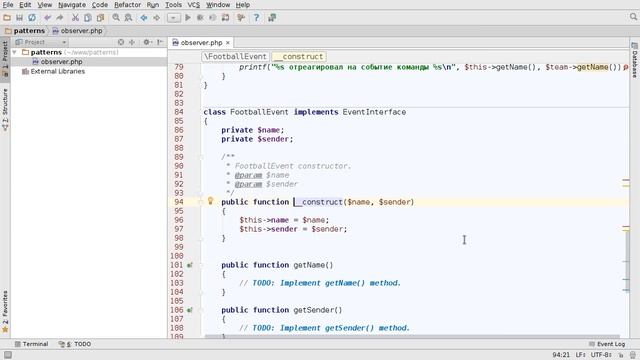Viewport: 640px width, 360px height.
Task: Toggle the Database tool window side tab
Action: [635, 60]
